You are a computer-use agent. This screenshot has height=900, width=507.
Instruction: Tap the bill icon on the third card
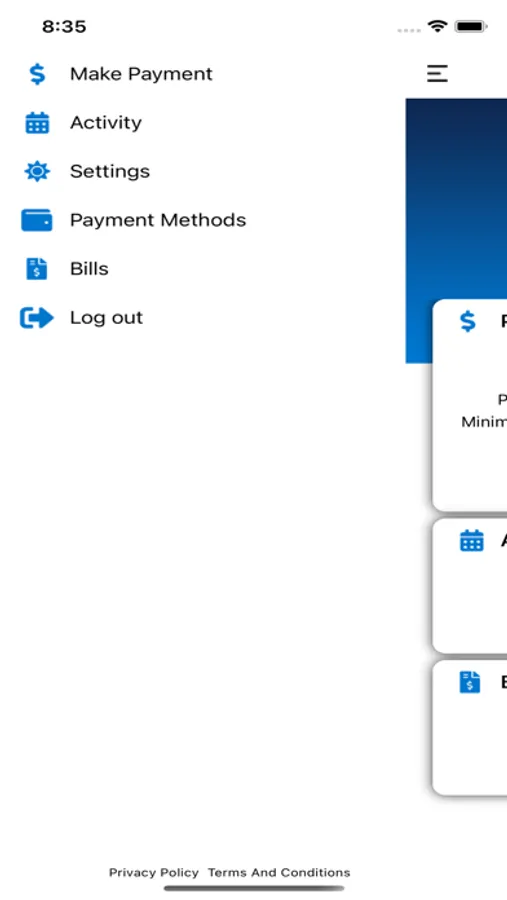[x=470, y=682]
